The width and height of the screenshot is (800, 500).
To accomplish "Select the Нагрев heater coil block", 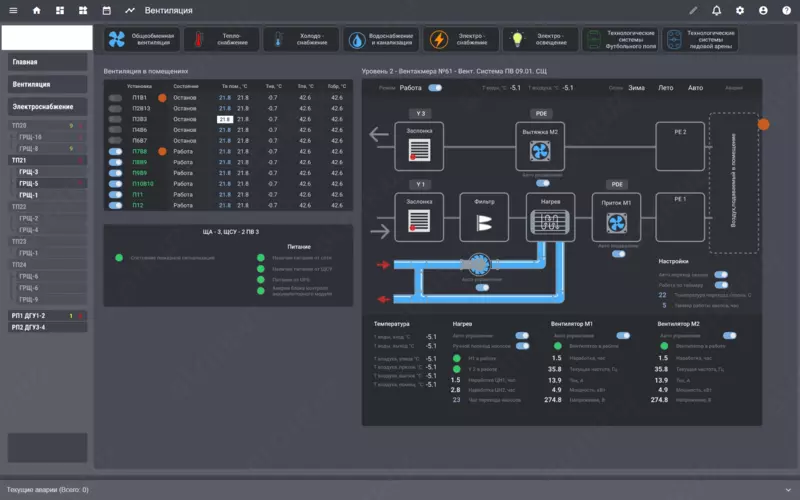I will click(551, 217).
